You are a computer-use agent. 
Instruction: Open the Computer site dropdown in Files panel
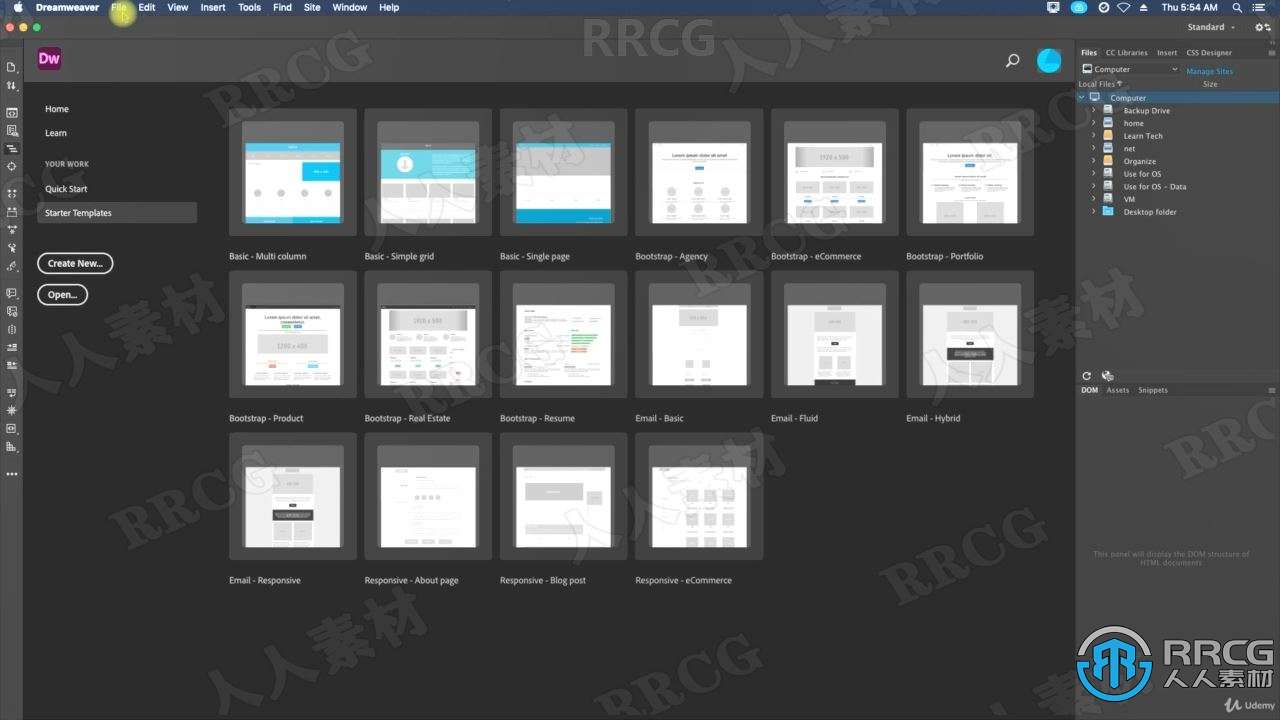[1130, 69]
